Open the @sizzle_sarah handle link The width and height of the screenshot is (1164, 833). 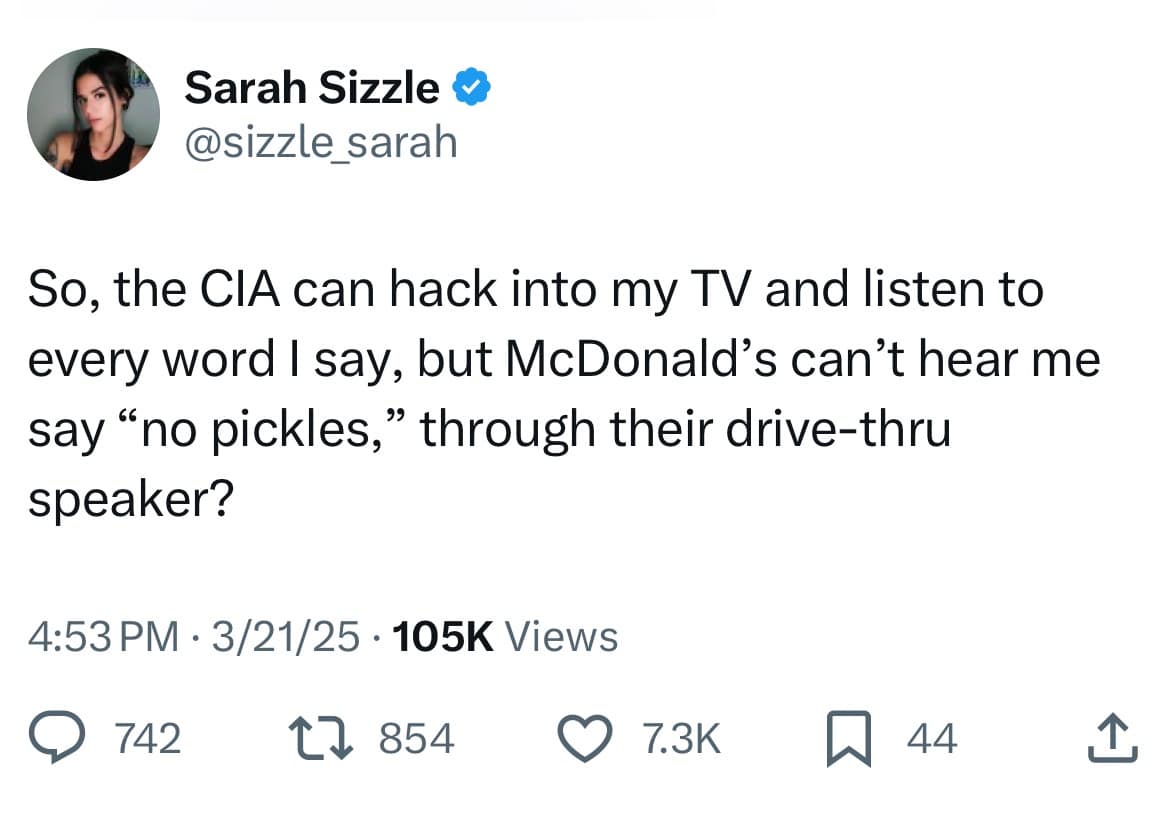[320, 142]
